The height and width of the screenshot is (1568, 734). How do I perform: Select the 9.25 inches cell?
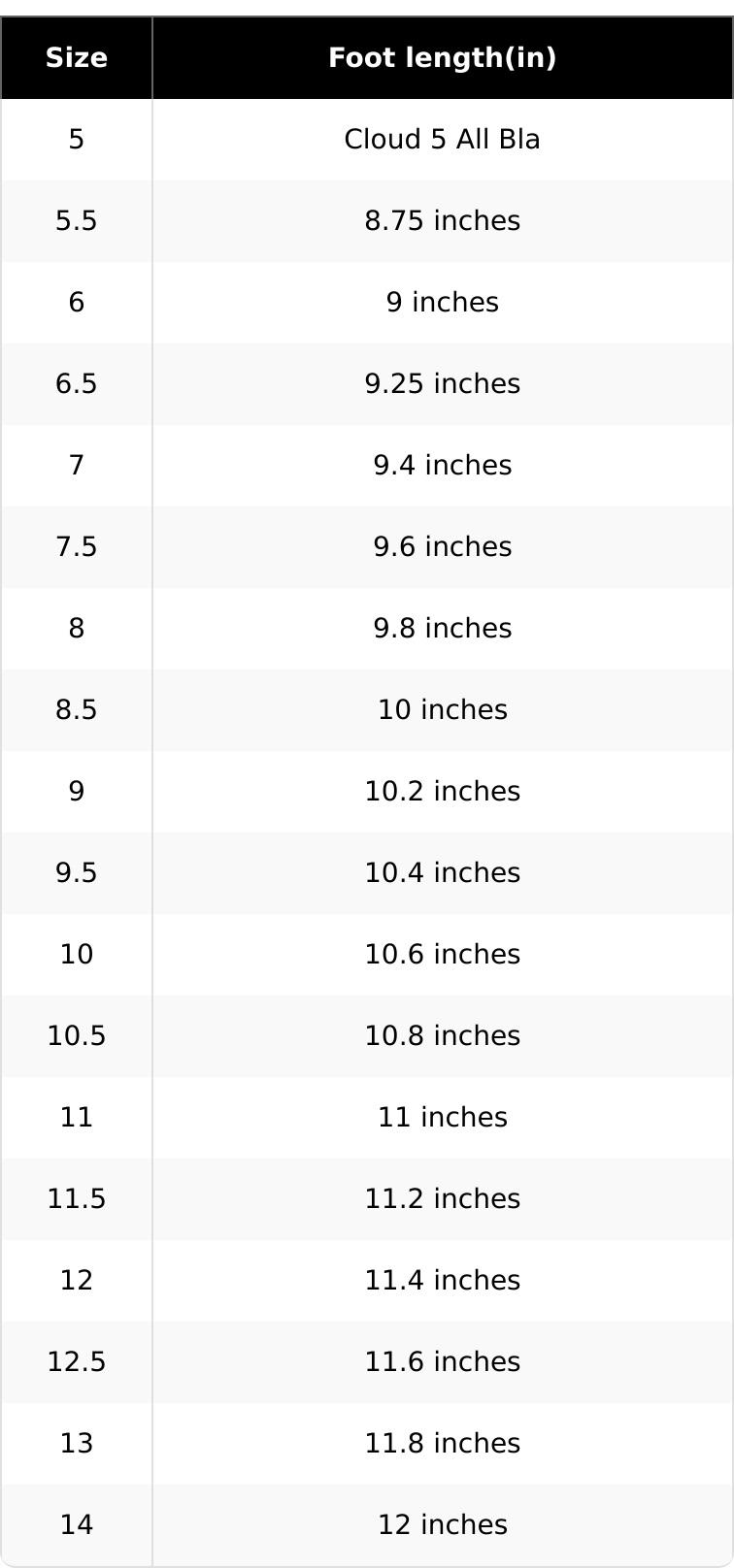point(442,384)
